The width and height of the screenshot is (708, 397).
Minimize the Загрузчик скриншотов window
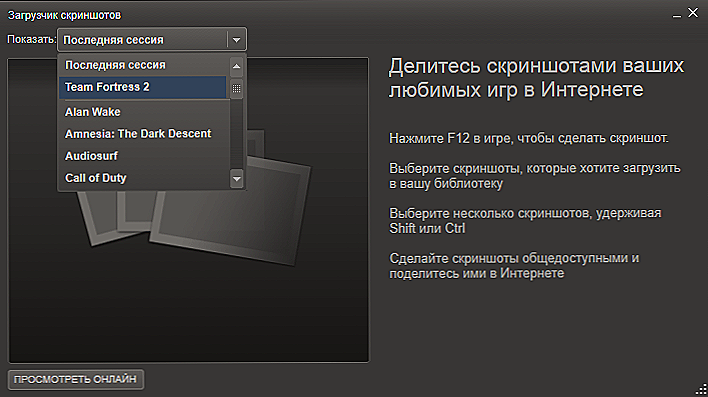coord(676,14)
